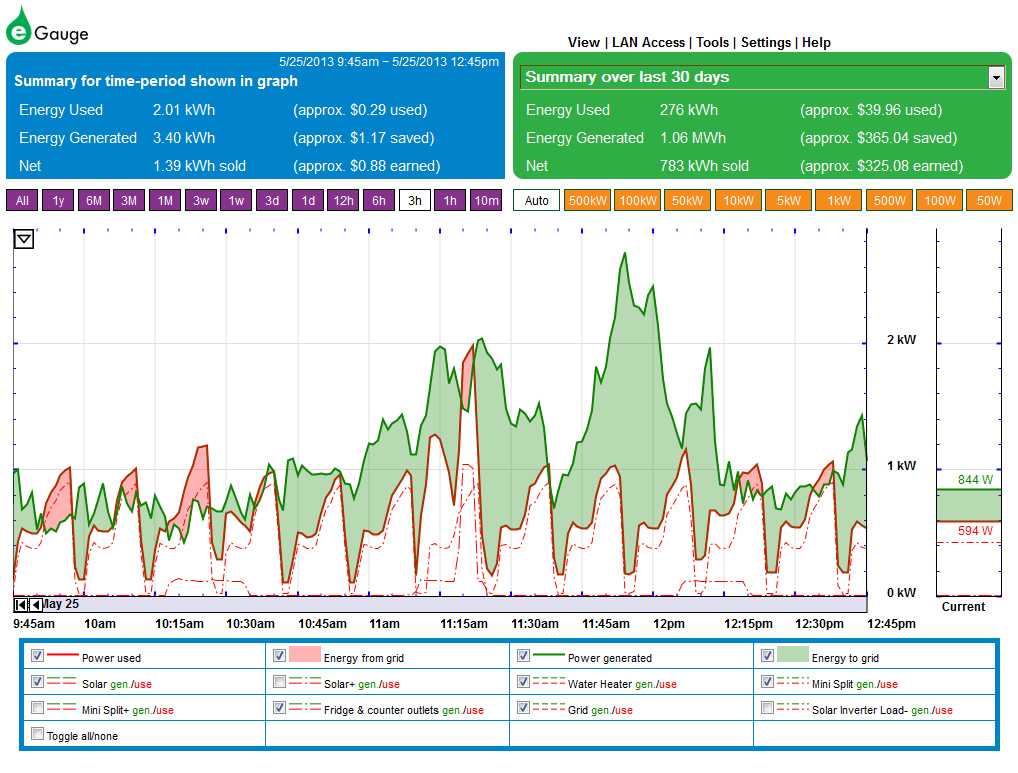The height and width of the screenshot is (773, 1018).
Task: Click the pink Energy from grid swatch
Action: coord(304,656)
